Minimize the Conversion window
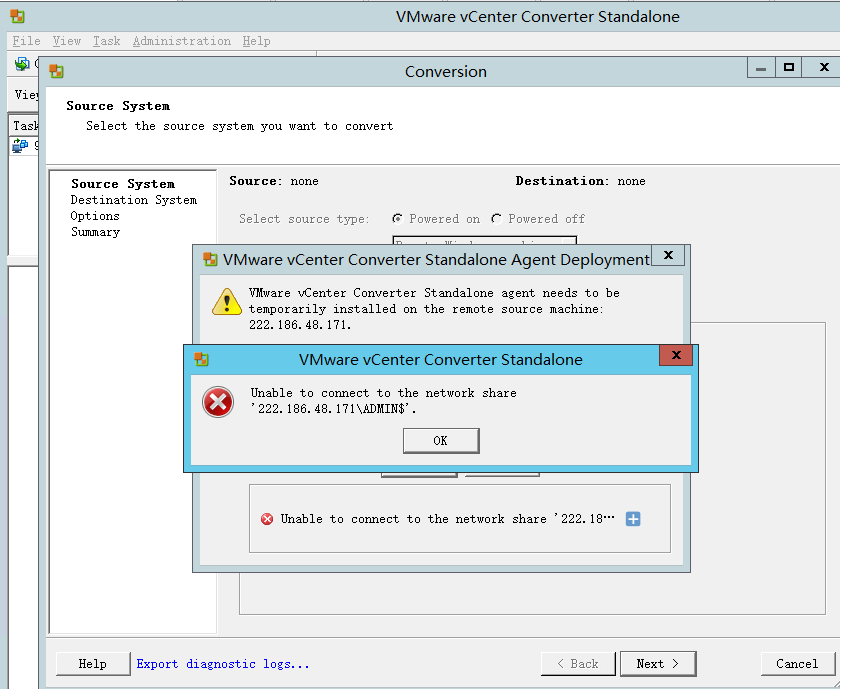This screenshot has height=689, width=841. tap(761, 68)
